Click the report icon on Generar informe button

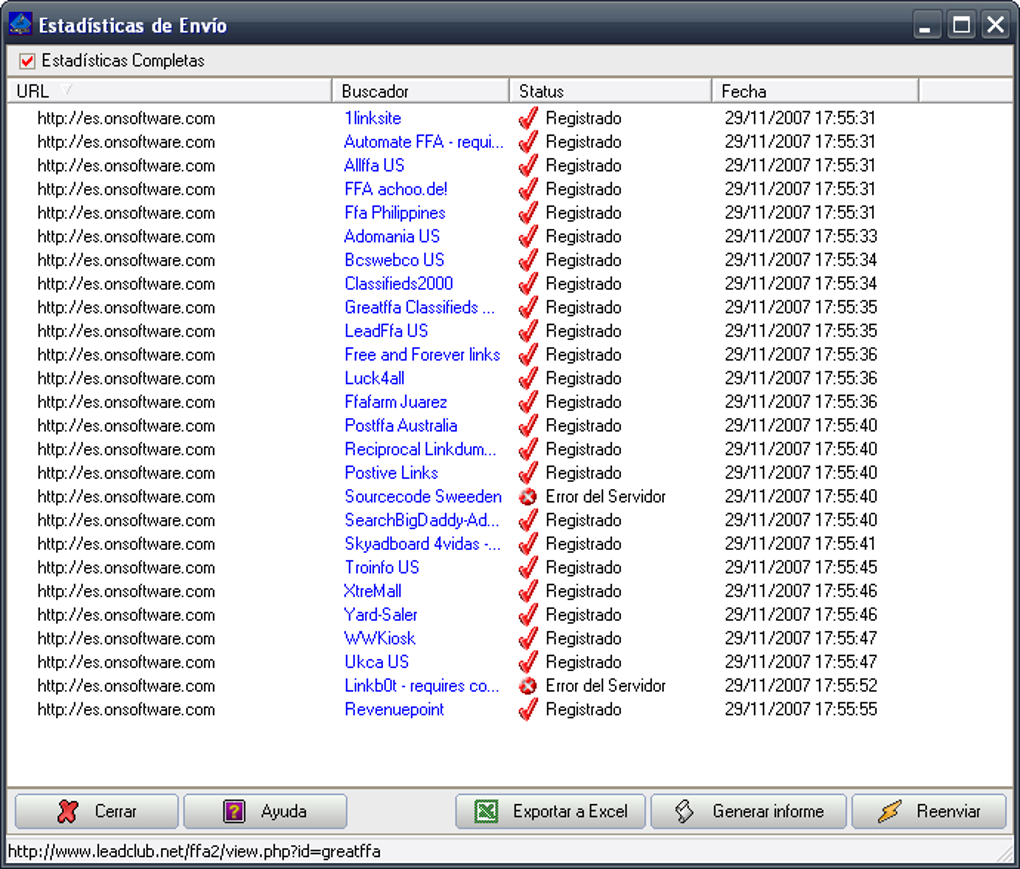[683, 811]
